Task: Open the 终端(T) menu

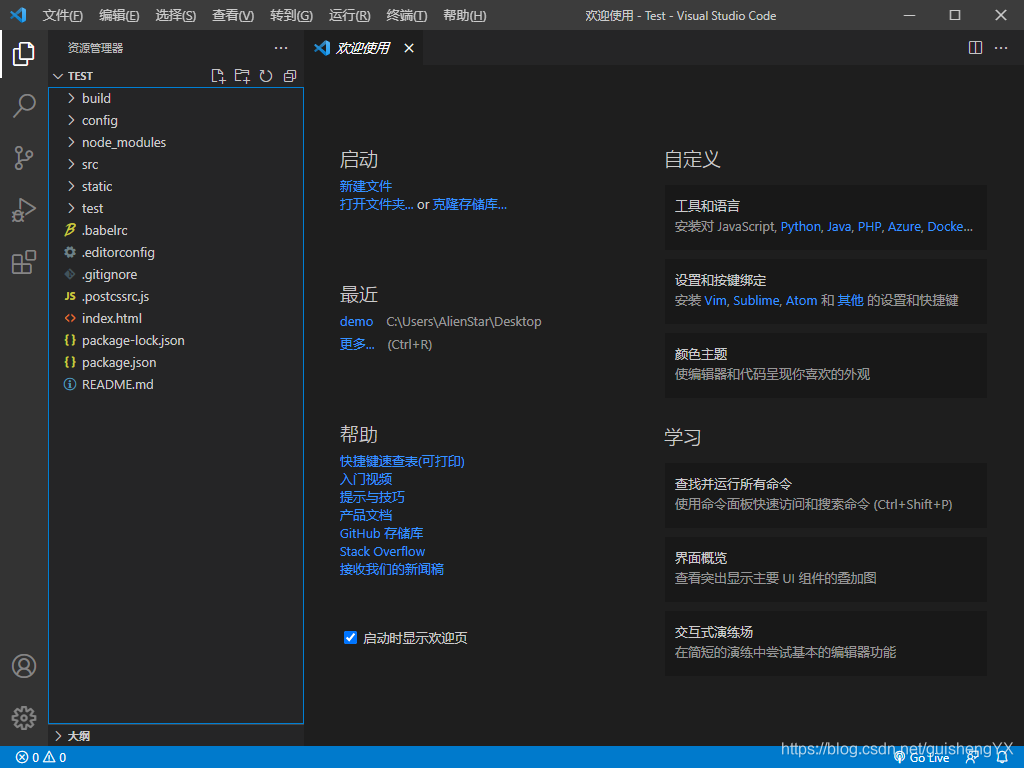Action: pyautogui.click(x=407, y=16)
